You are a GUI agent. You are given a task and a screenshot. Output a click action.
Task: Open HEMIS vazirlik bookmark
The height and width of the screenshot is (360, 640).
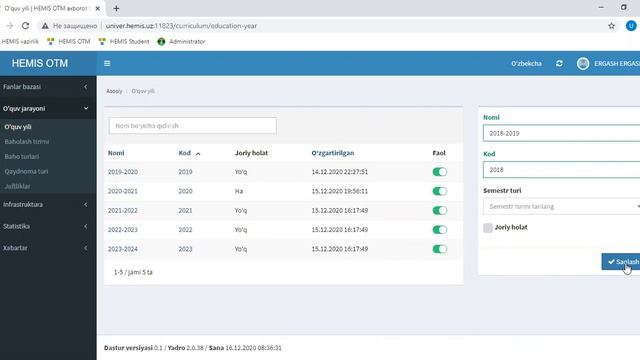click(20, 41)
